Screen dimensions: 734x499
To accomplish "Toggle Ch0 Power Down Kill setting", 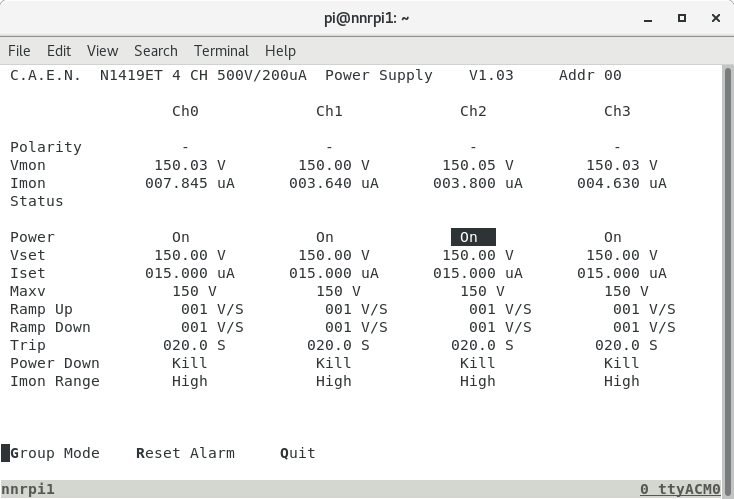I will click(x=190, y=363).
